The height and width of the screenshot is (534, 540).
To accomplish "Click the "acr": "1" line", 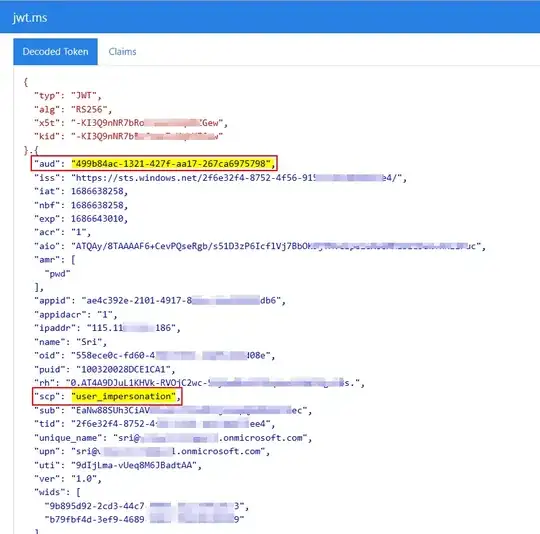I will (x=62, y=232).
